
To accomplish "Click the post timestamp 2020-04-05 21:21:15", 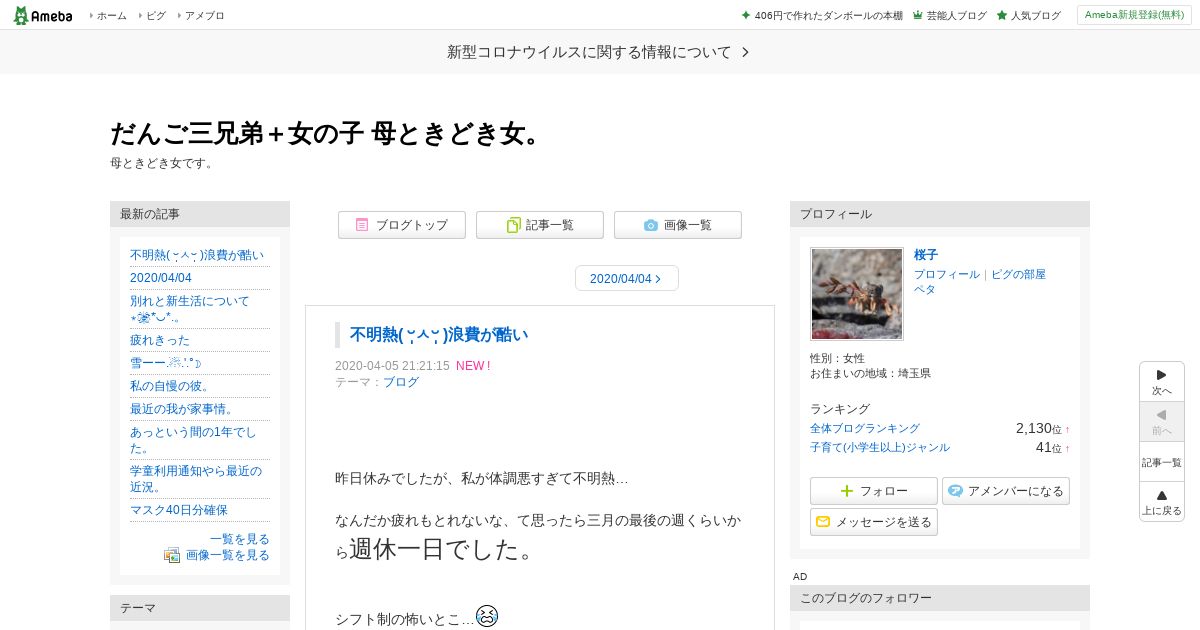I will 392,366.
